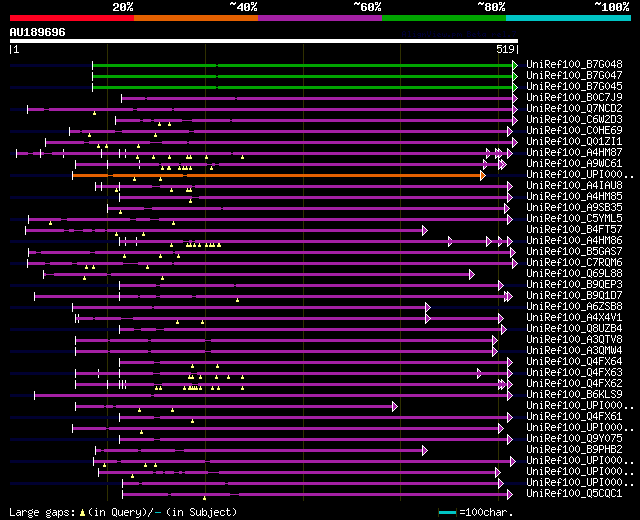Select the UniRef100_A9SB35 hit name
This screenshot has height=520, width=640.
(x=574, y=208)
